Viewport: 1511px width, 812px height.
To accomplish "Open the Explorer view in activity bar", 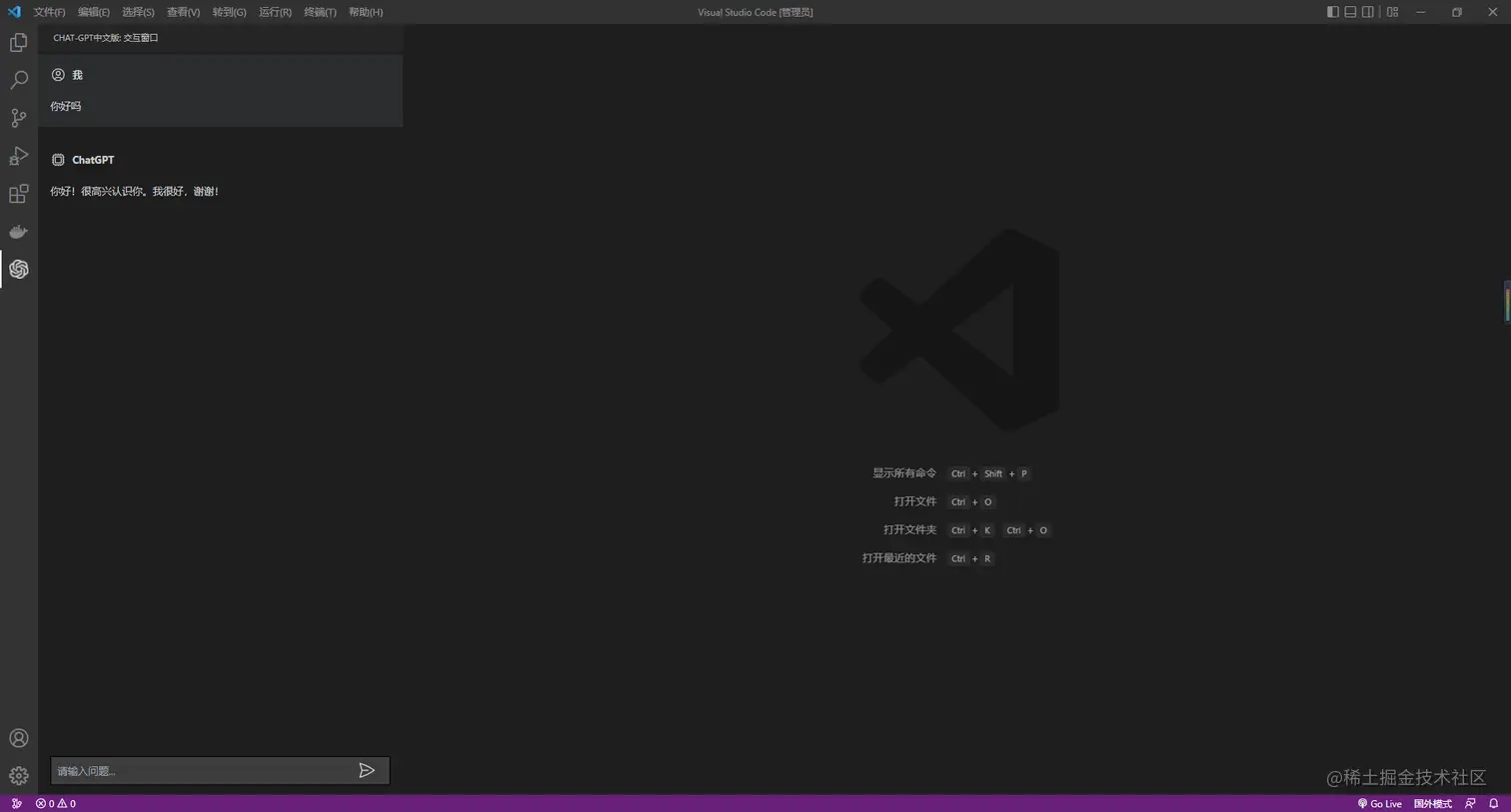I will [x=18, y=42].
